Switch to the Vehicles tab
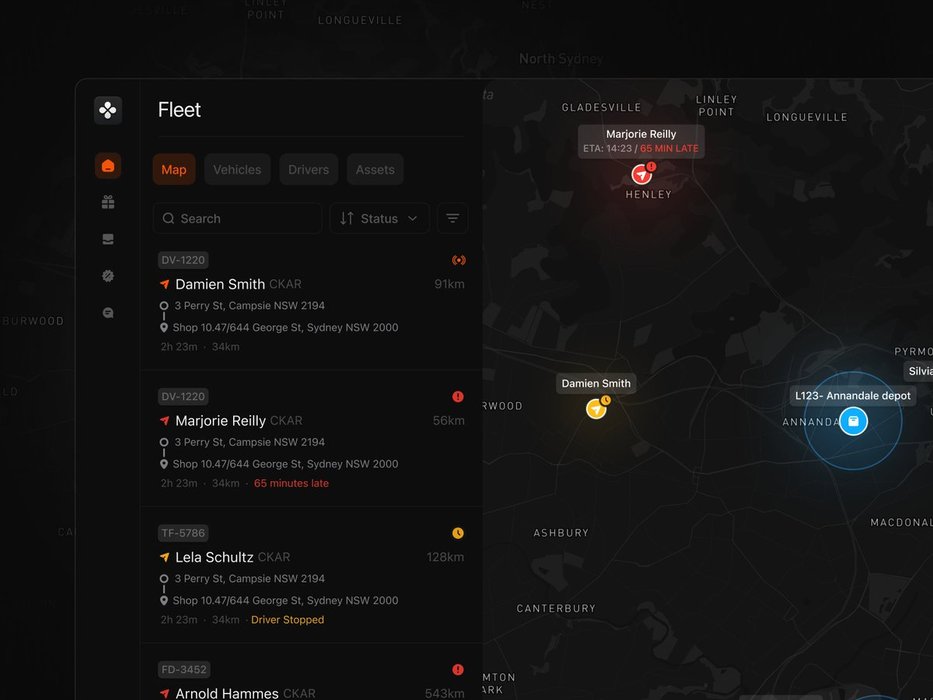Screen dimensions: 933x700 point(237,170)
